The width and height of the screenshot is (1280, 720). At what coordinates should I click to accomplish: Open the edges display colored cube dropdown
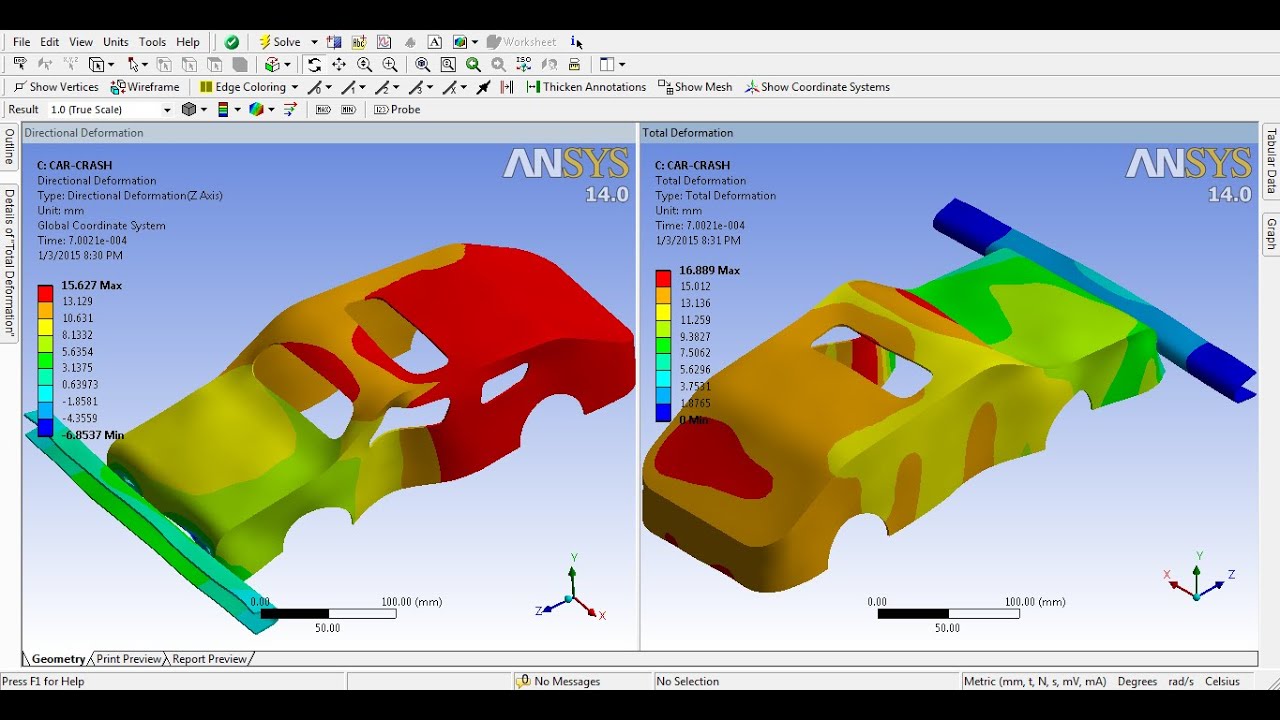coord(271,109)
